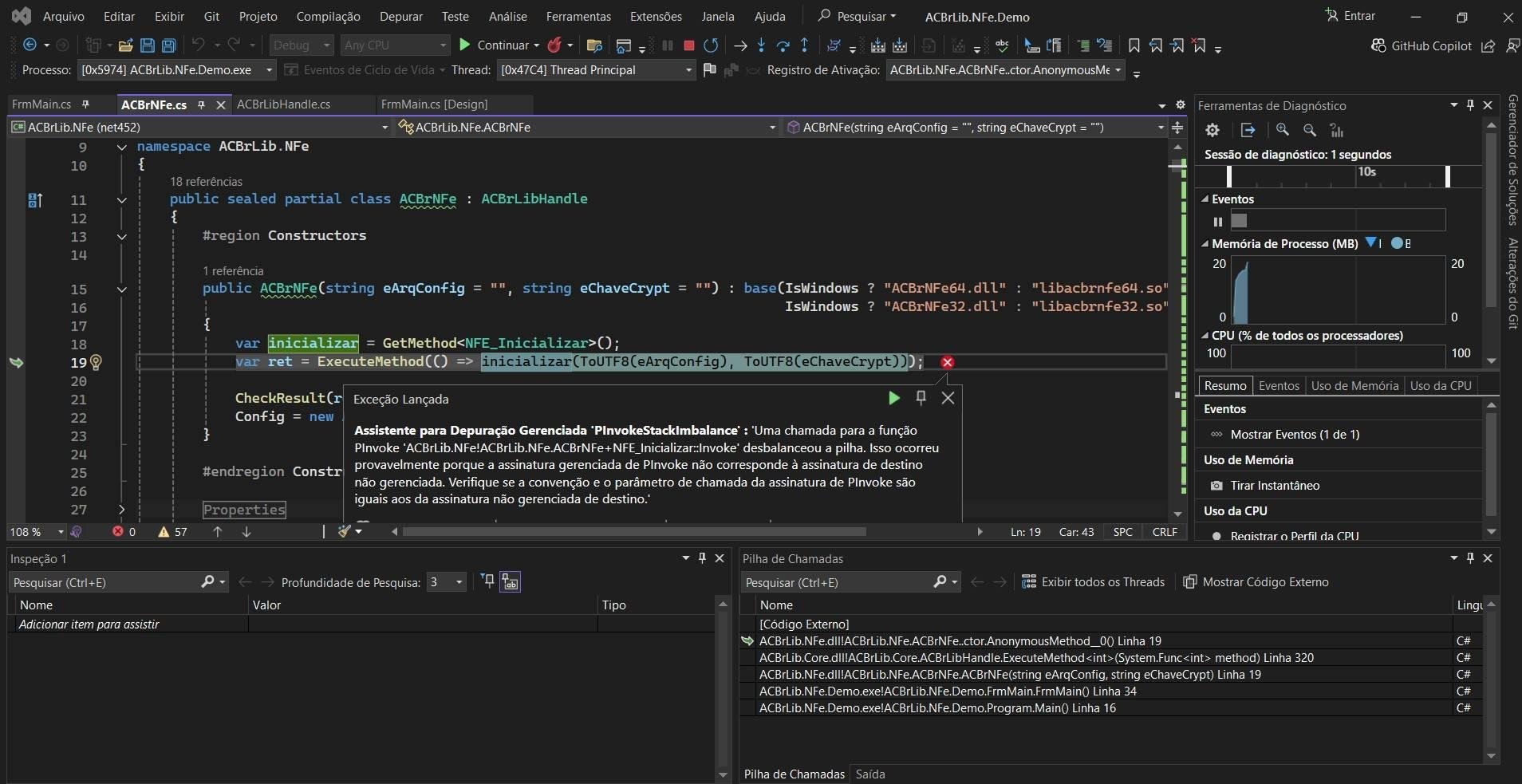Click Step Over curved arrow icon

pyautogui.click(x=783, y=45)
